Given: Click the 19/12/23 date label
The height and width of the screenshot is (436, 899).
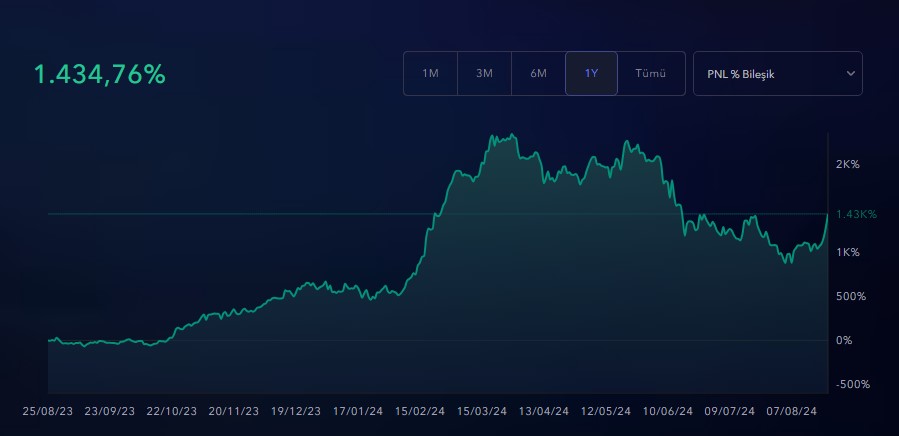Looking at the screenshot, I should click(x=295, y=411).
